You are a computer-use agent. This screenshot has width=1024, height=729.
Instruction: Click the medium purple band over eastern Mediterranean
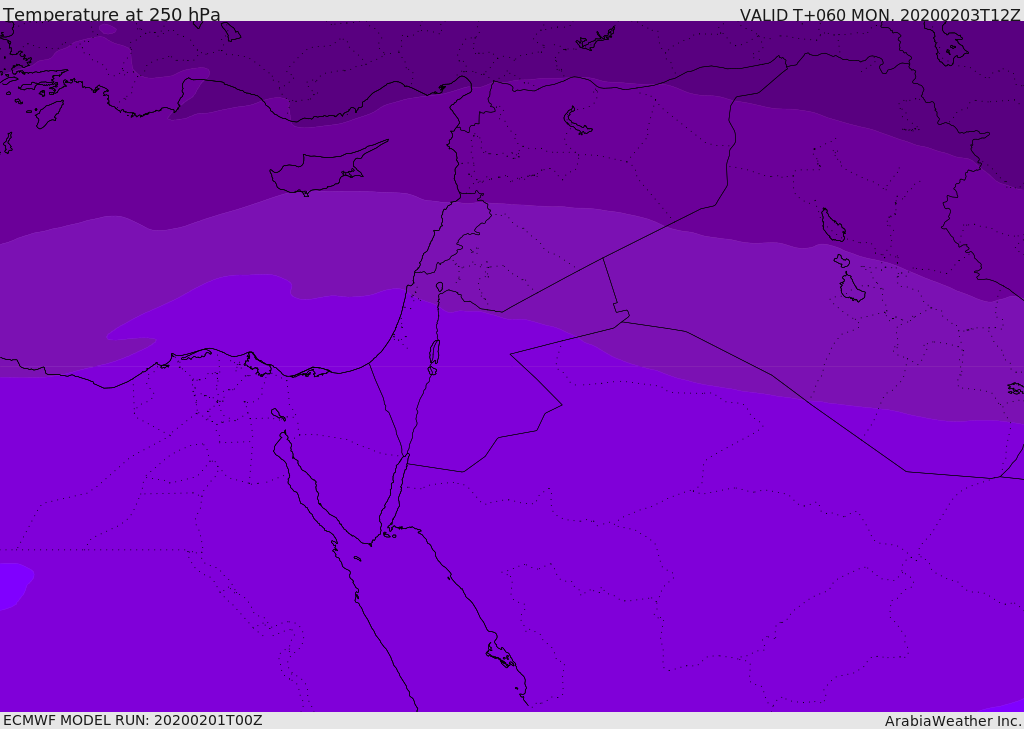coord(200,250)
